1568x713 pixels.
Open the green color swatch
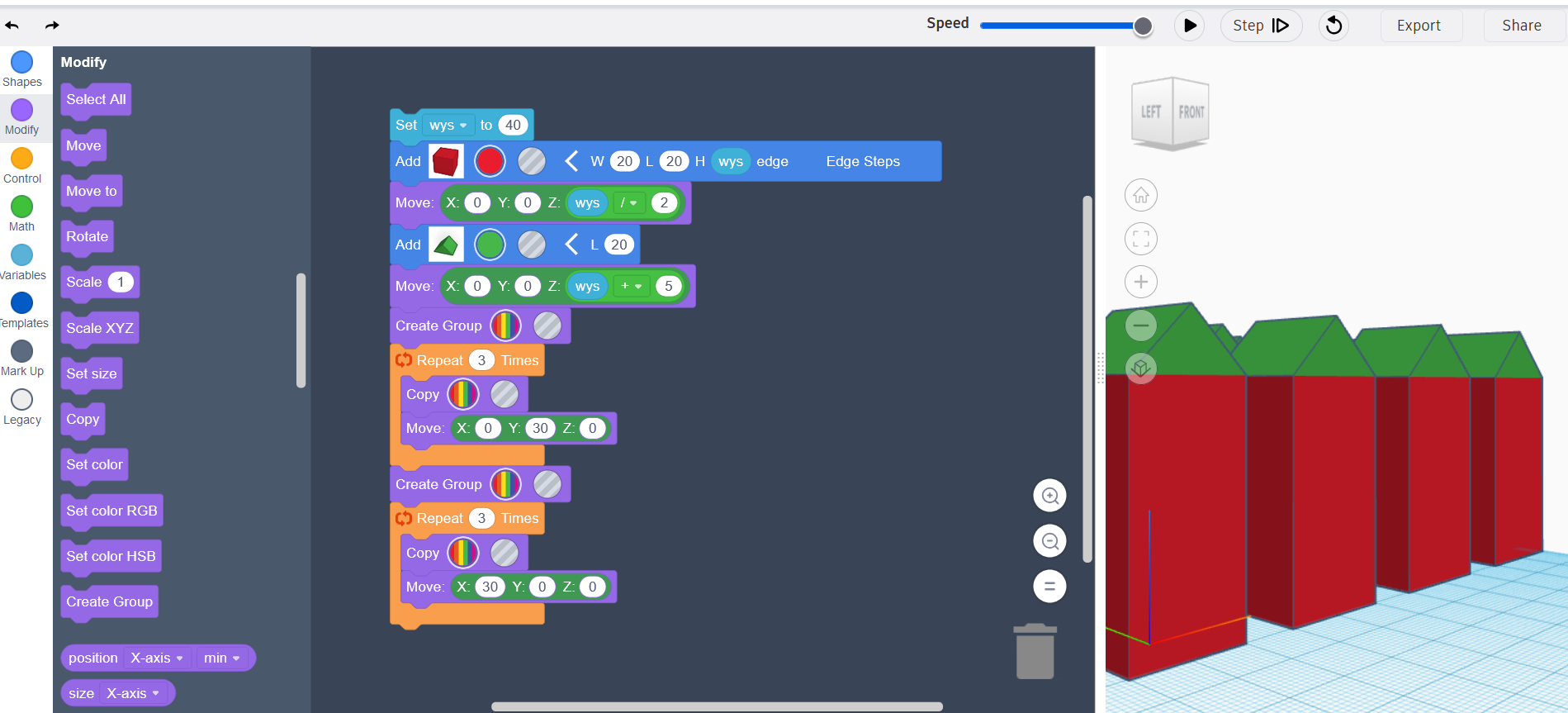pos(490,245)
